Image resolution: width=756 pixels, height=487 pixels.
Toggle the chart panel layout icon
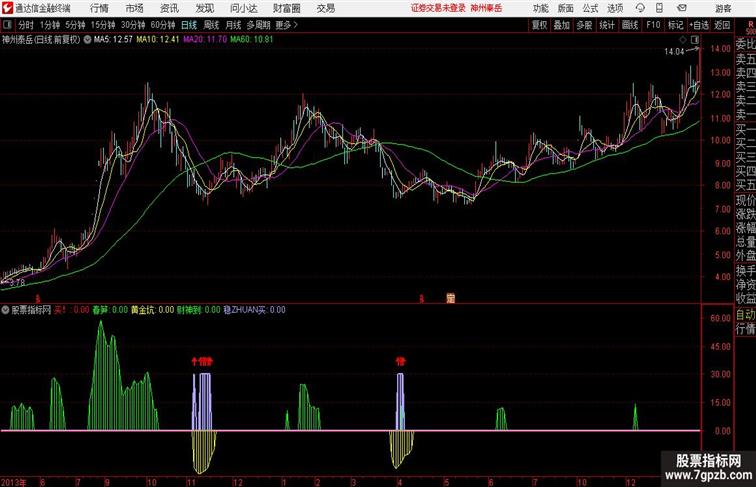pyautogui.click(x=695, y=40)
